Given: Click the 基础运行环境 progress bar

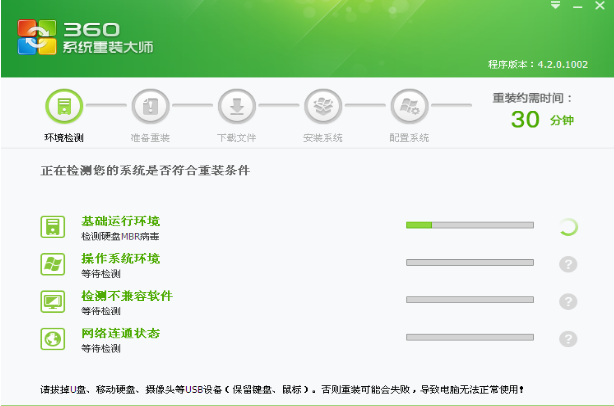Looking at the screenshot, I should [469, 225].
